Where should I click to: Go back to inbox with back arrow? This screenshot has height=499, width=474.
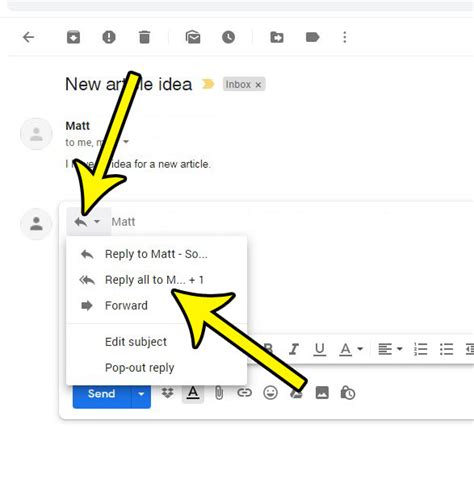coord(28,37)
